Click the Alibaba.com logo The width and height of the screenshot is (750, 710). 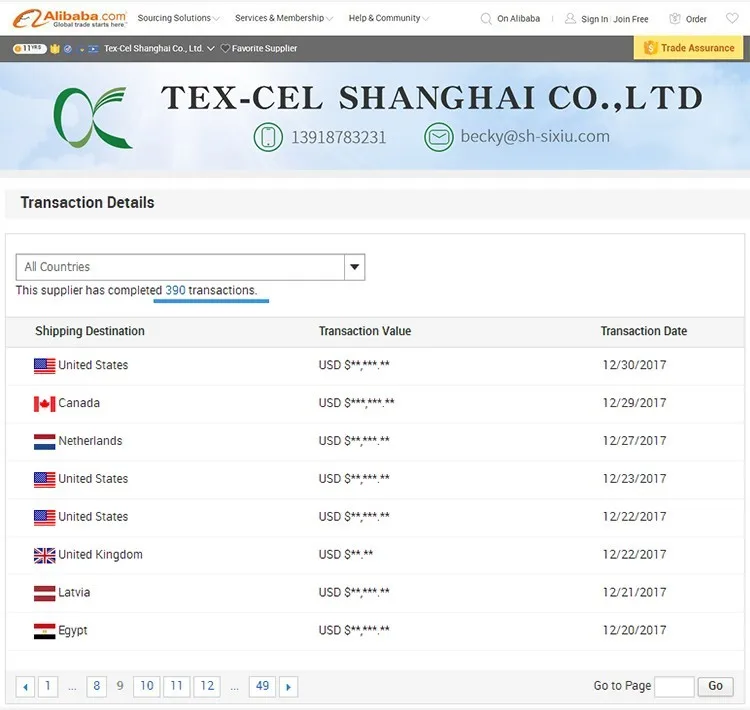[69, 18]
